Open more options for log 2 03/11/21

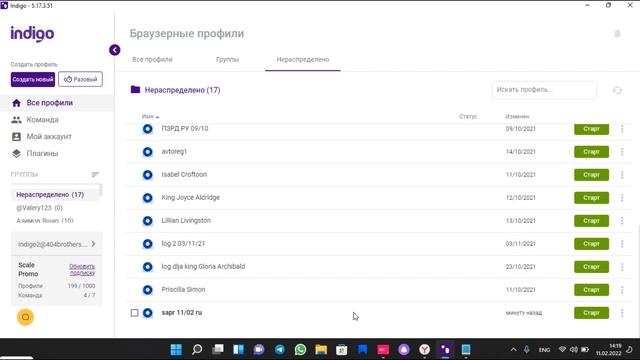click(x=622, y=244)
